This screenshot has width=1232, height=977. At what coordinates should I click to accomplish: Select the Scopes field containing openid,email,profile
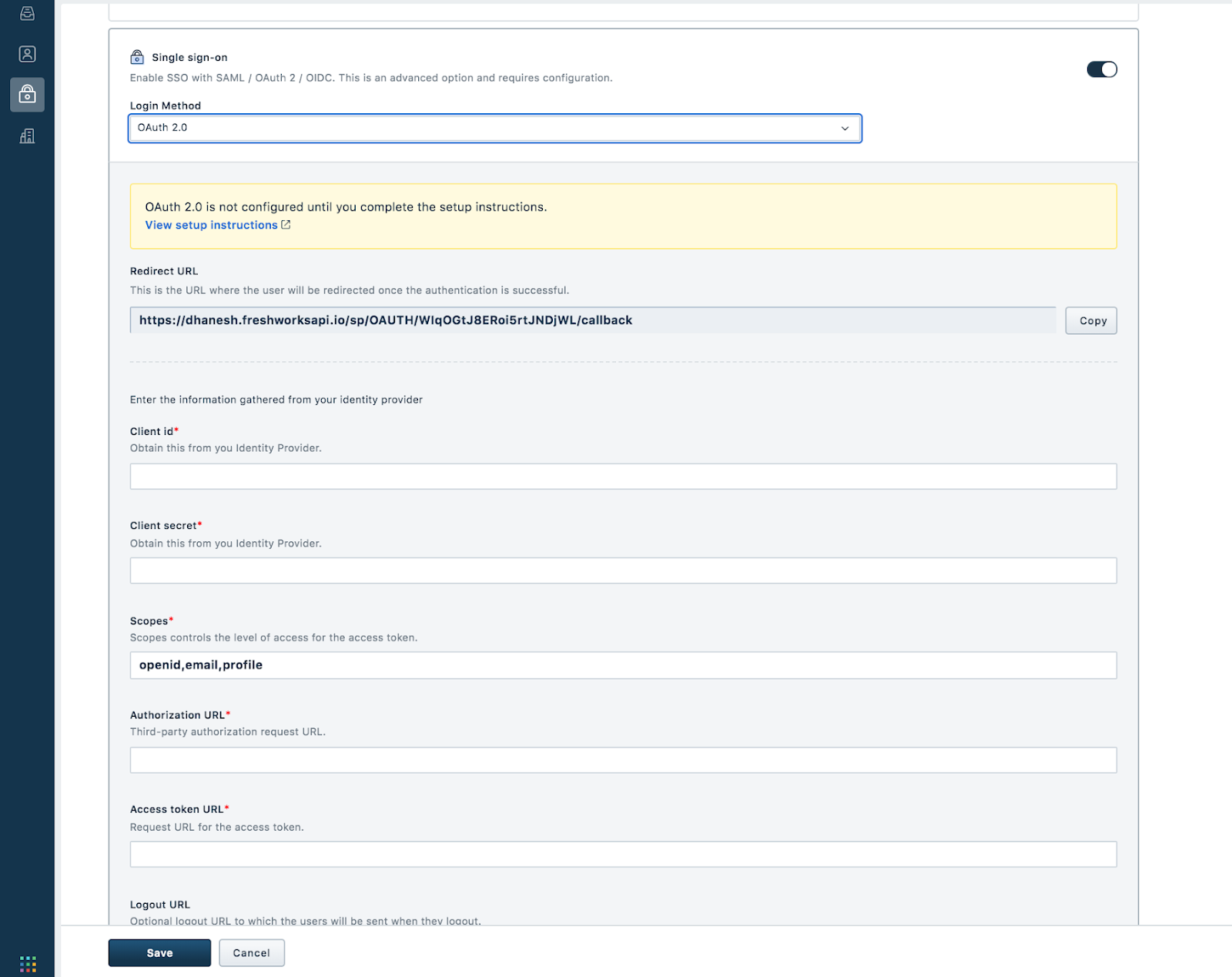pos(622,664)
